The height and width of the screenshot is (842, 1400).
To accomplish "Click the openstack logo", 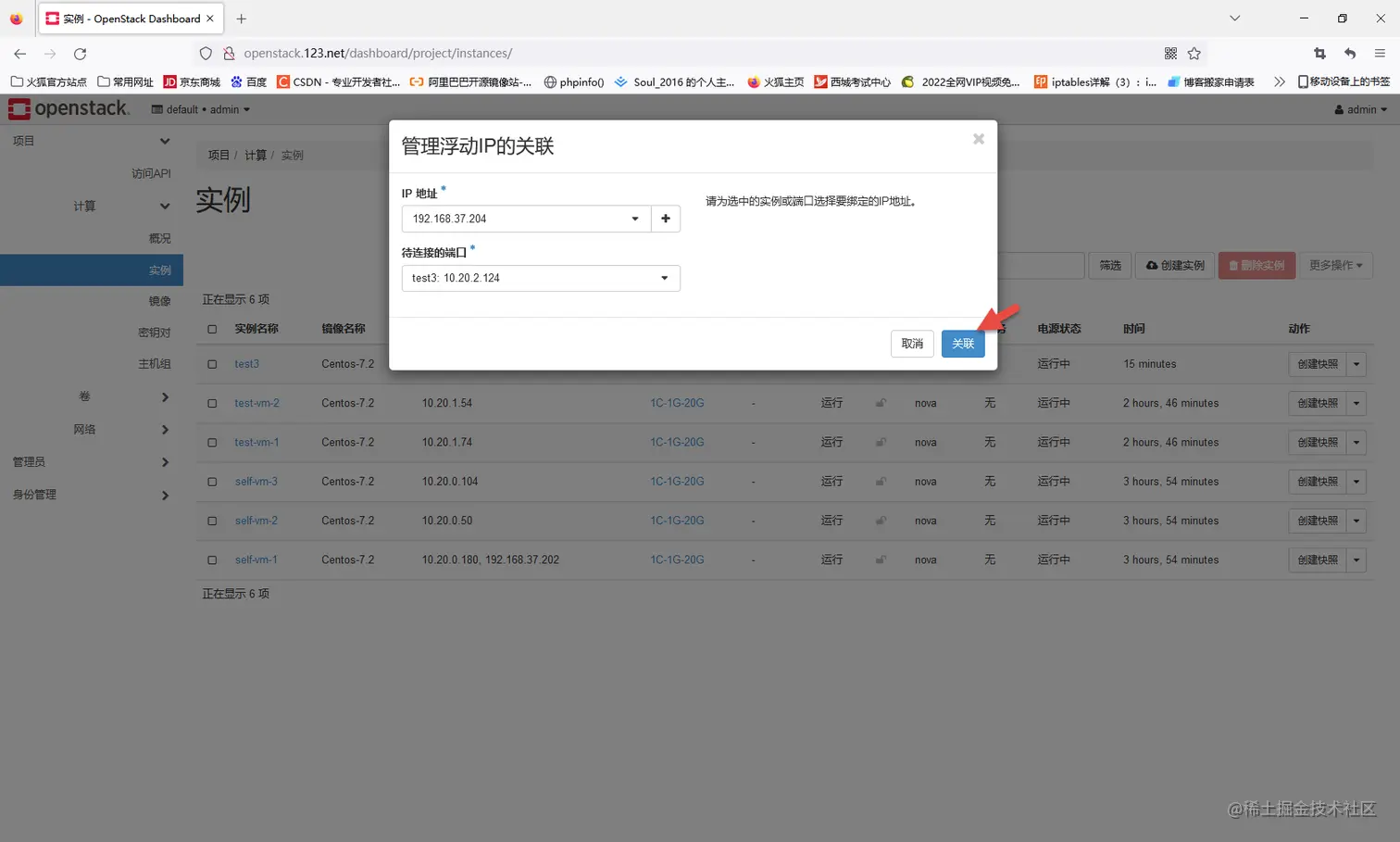I will tap(69, 109).
